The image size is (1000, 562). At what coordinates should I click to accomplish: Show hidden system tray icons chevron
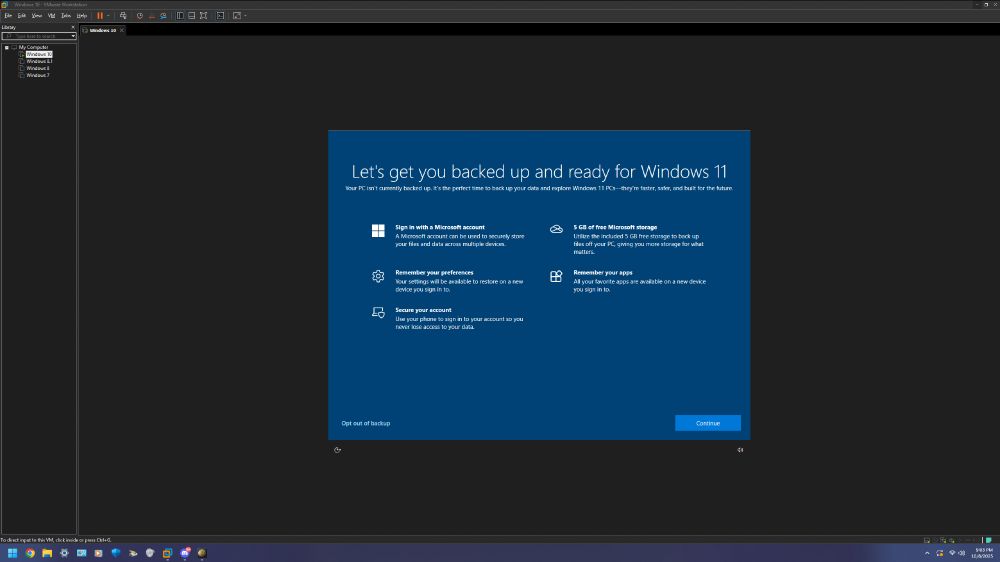coord(927,553)
